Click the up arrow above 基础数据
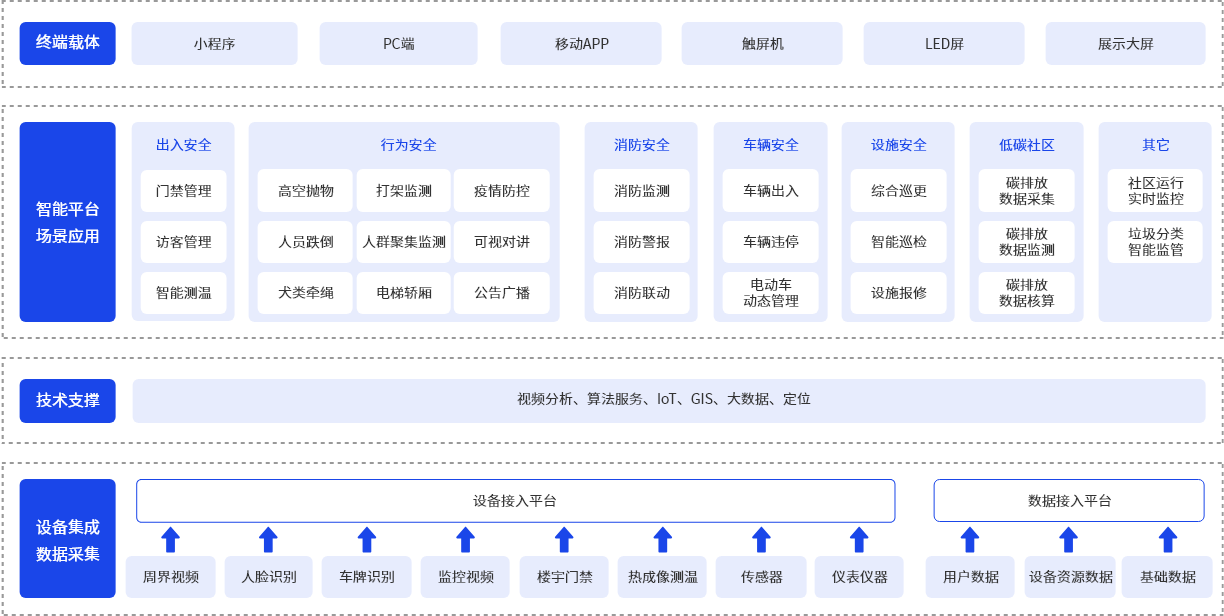1224x616 pixels. [x=1167, y=540]
